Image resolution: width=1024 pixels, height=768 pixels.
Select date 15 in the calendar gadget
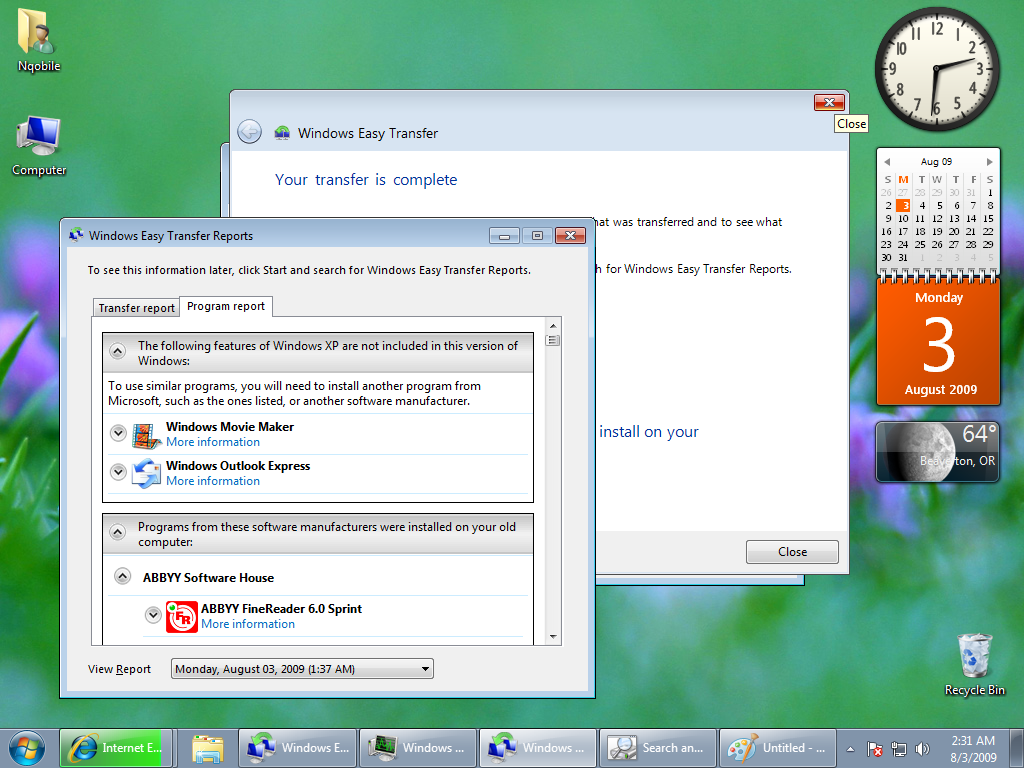pyautogui.click(x=988, y=219)
